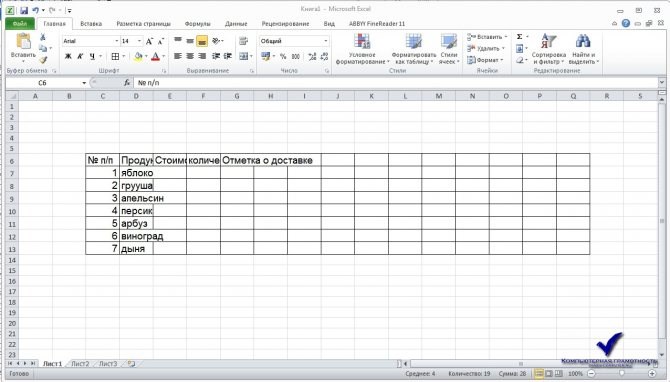670x382 pixels.
Task: Open the Выравнивание dialog launcher
Action: click(x=252, y=71)
